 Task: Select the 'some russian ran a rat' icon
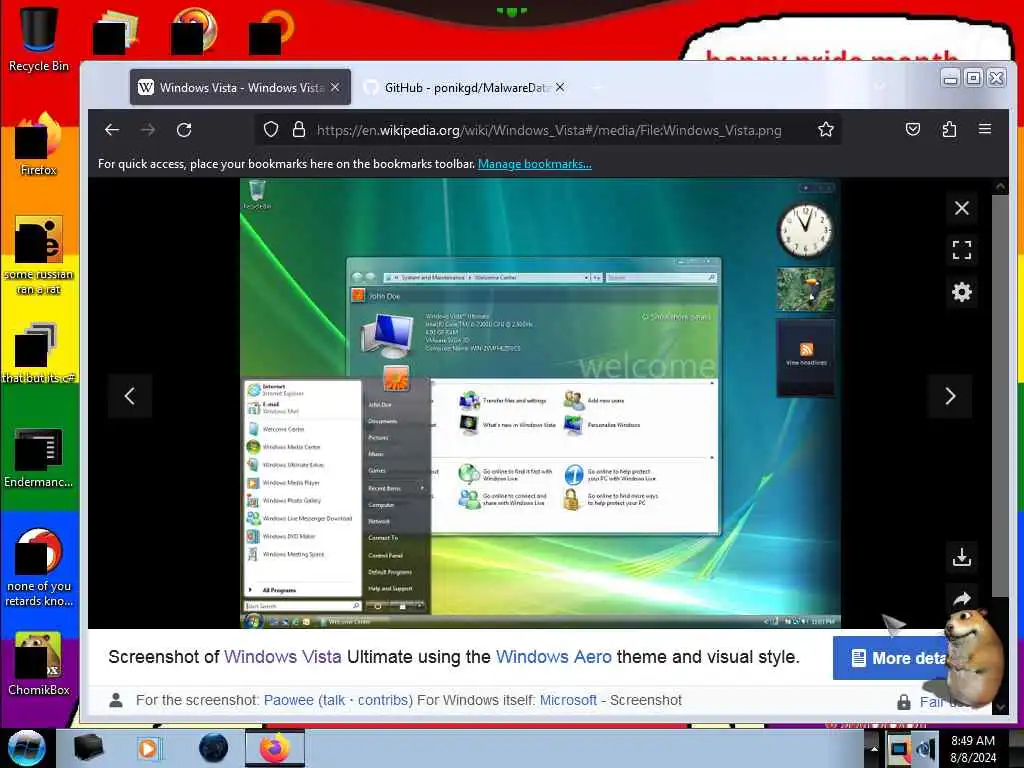click(38, 255)
